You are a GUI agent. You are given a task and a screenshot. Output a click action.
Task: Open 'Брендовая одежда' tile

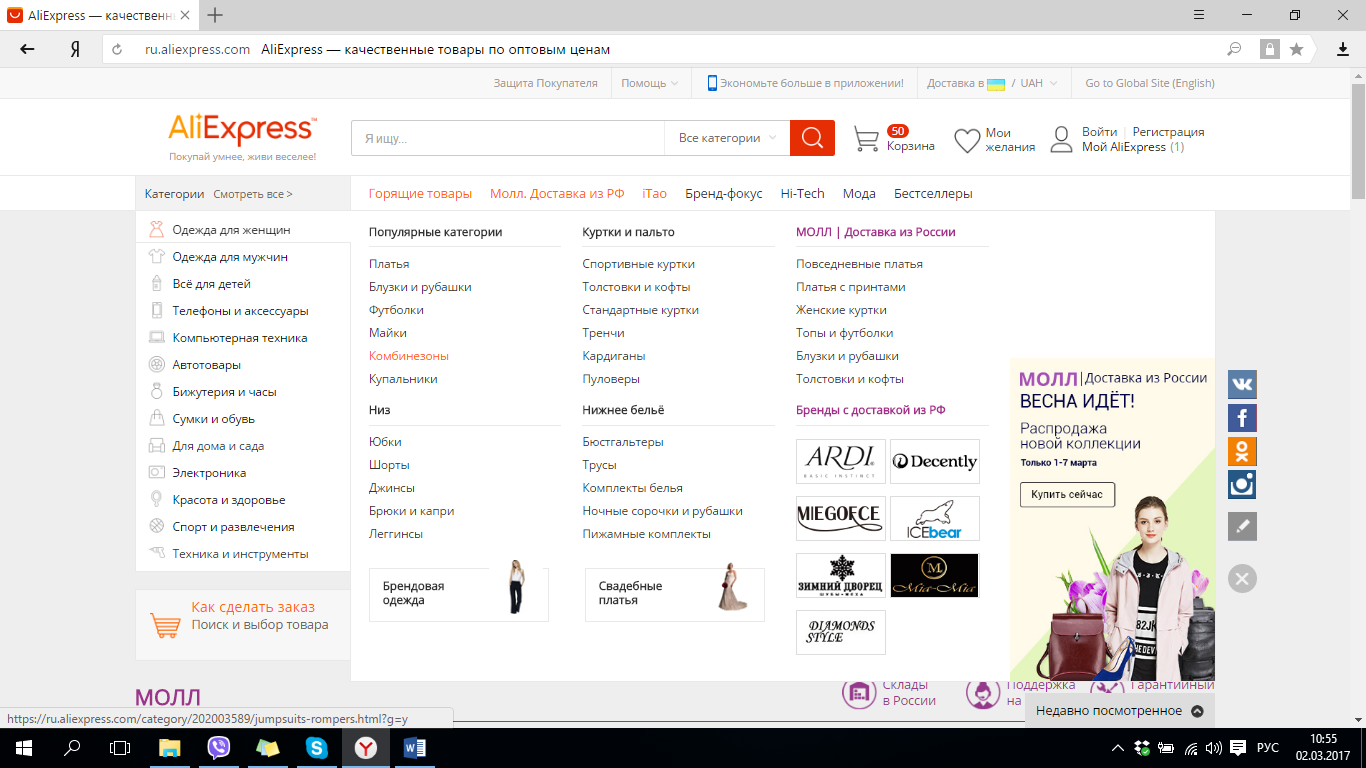[459, 594]
